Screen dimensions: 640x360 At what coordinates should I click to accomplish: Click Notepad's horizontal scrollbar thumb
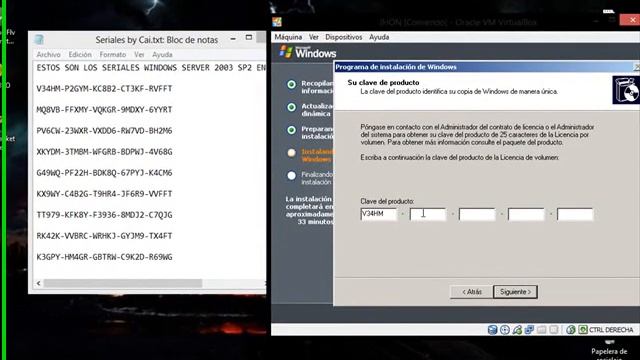point(123,283)
